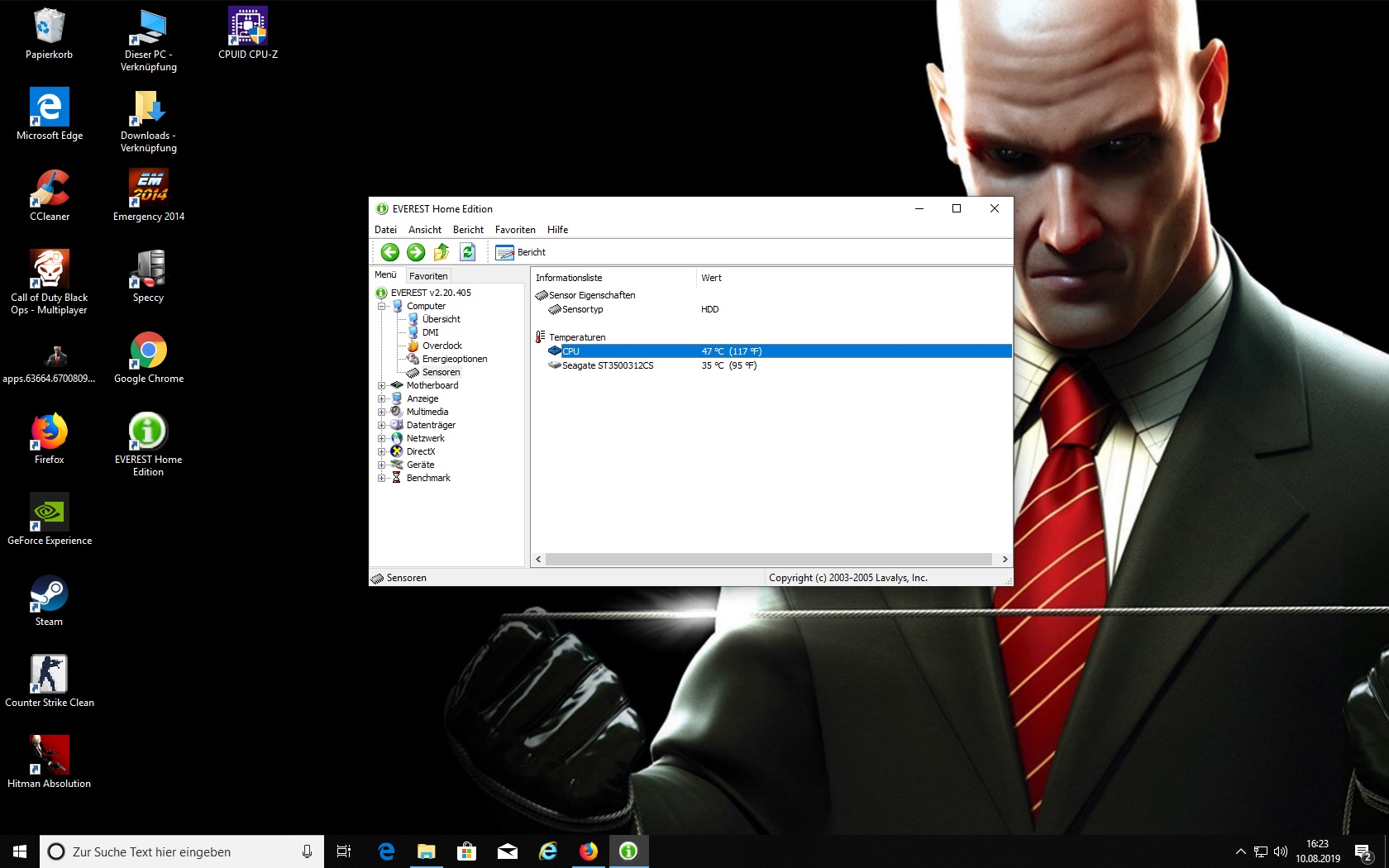Click the Wert column header

(854, 278)
